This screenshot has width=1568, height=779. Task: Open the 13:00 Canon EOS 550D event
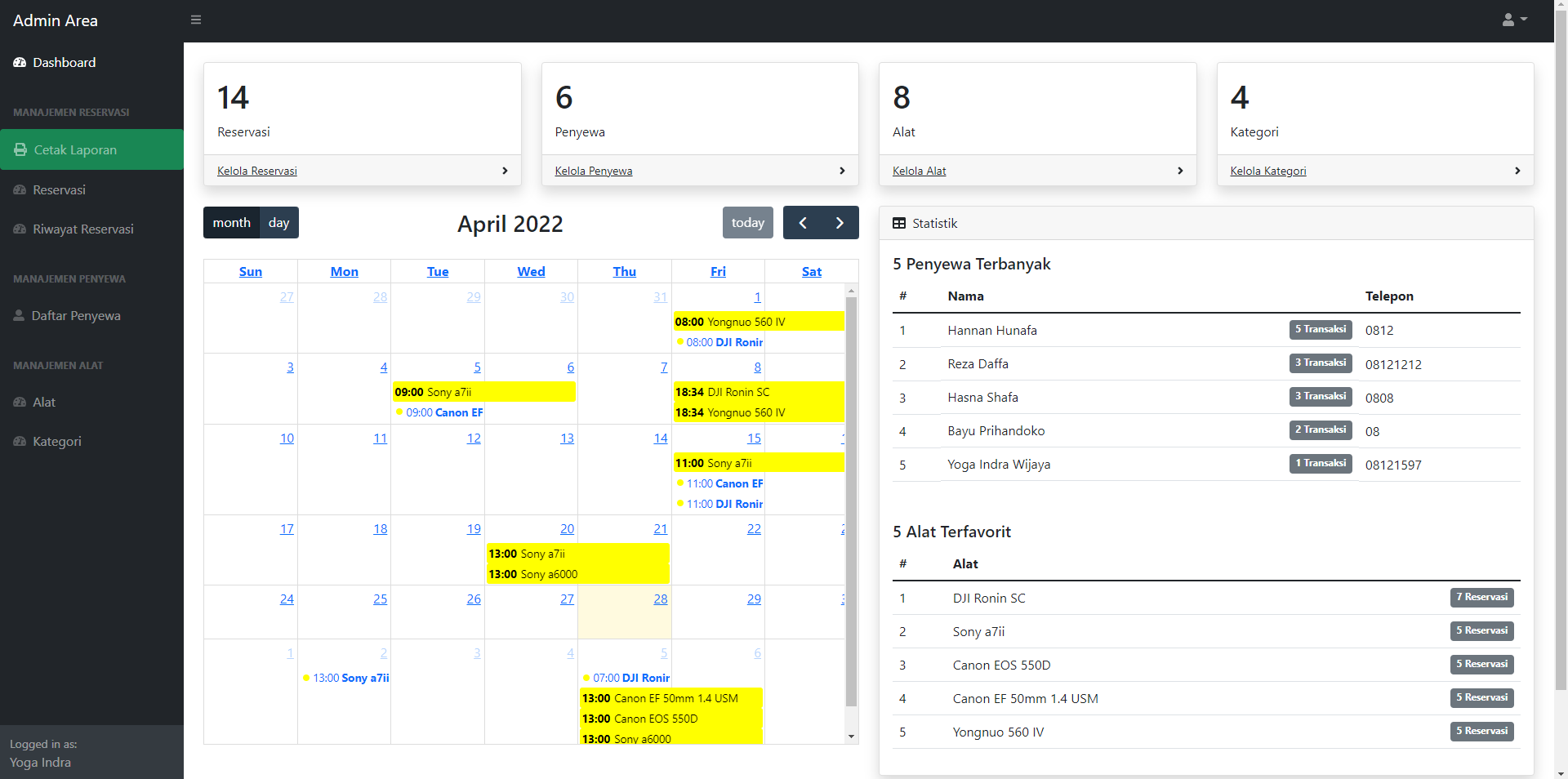tap(671, 719)
